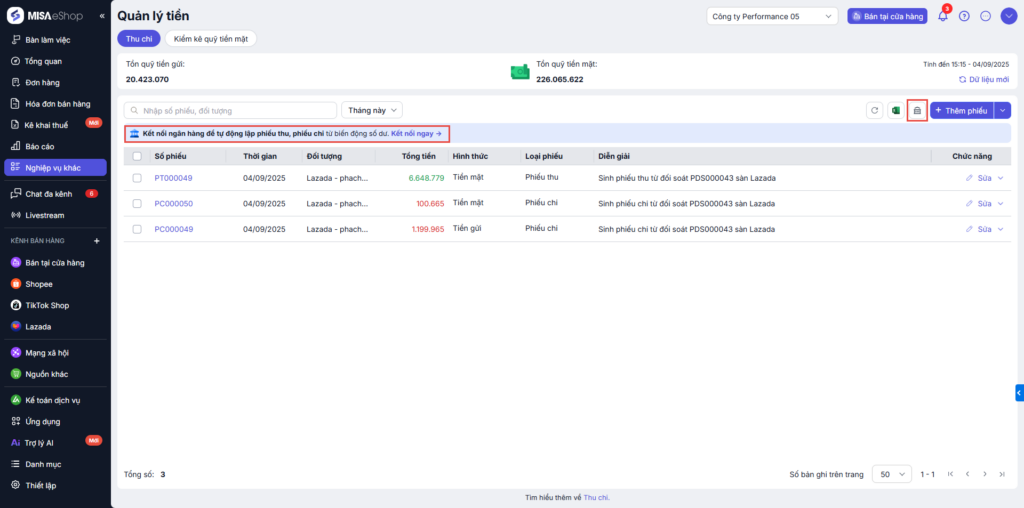Screen dimensions: 1024x508
Task: Add a sales channel with plus icon
Action: pyautogui.click(x=97, y=241)
